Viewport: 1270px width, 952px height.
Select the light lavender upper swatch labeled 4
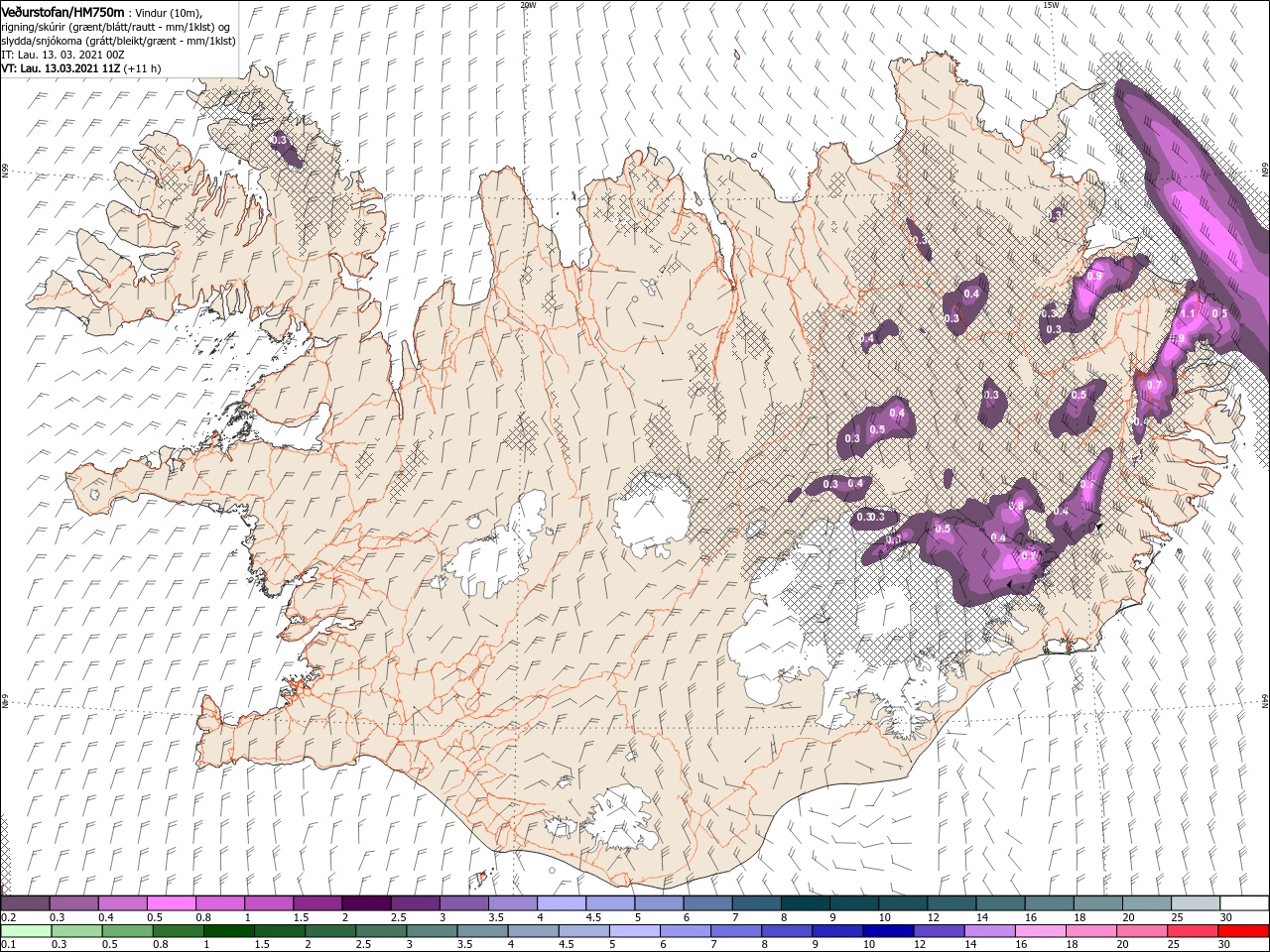point(562,903)
